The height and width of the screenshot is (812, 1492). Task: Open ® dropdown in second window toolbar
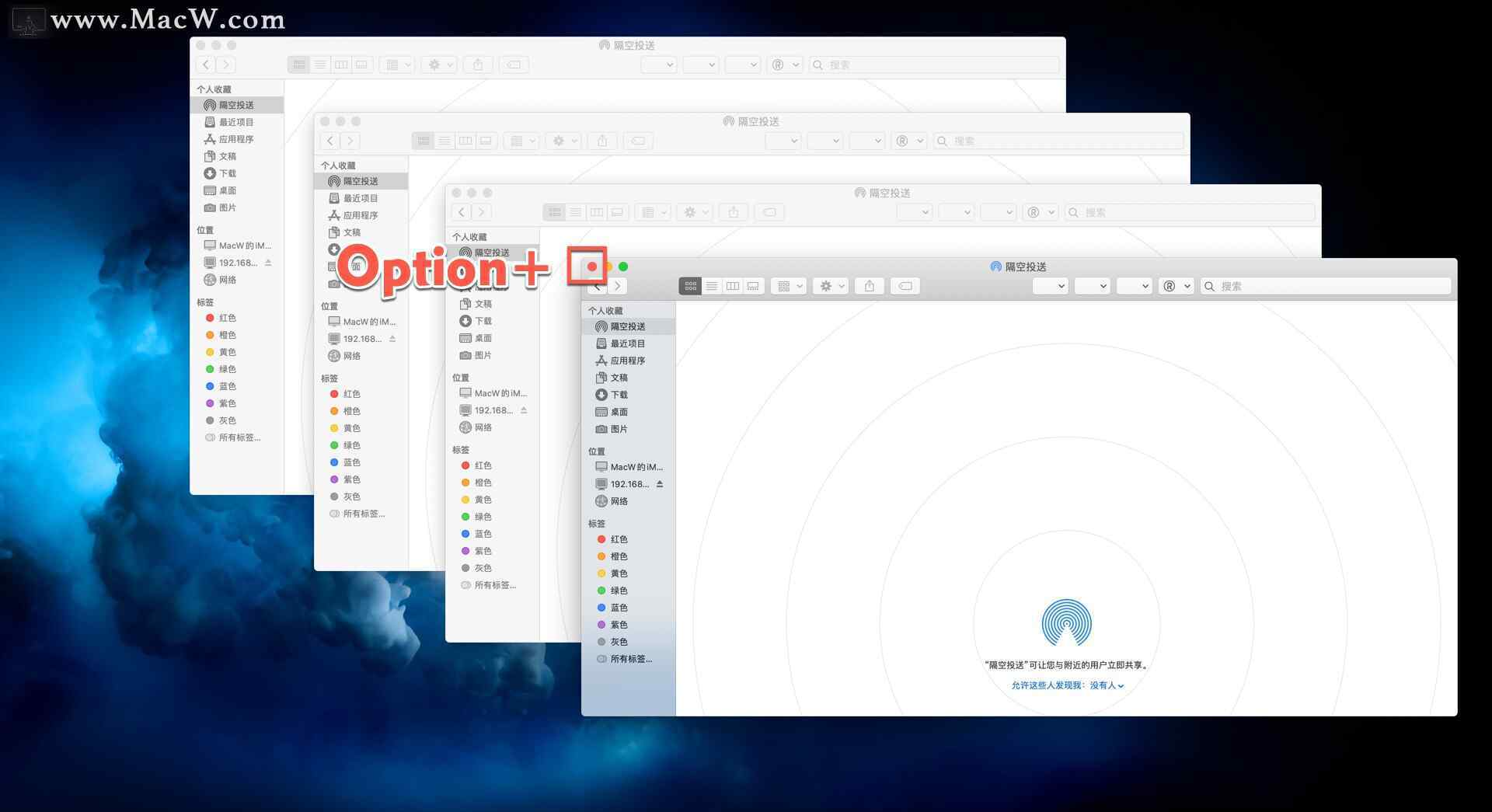(x=908, y=141)
